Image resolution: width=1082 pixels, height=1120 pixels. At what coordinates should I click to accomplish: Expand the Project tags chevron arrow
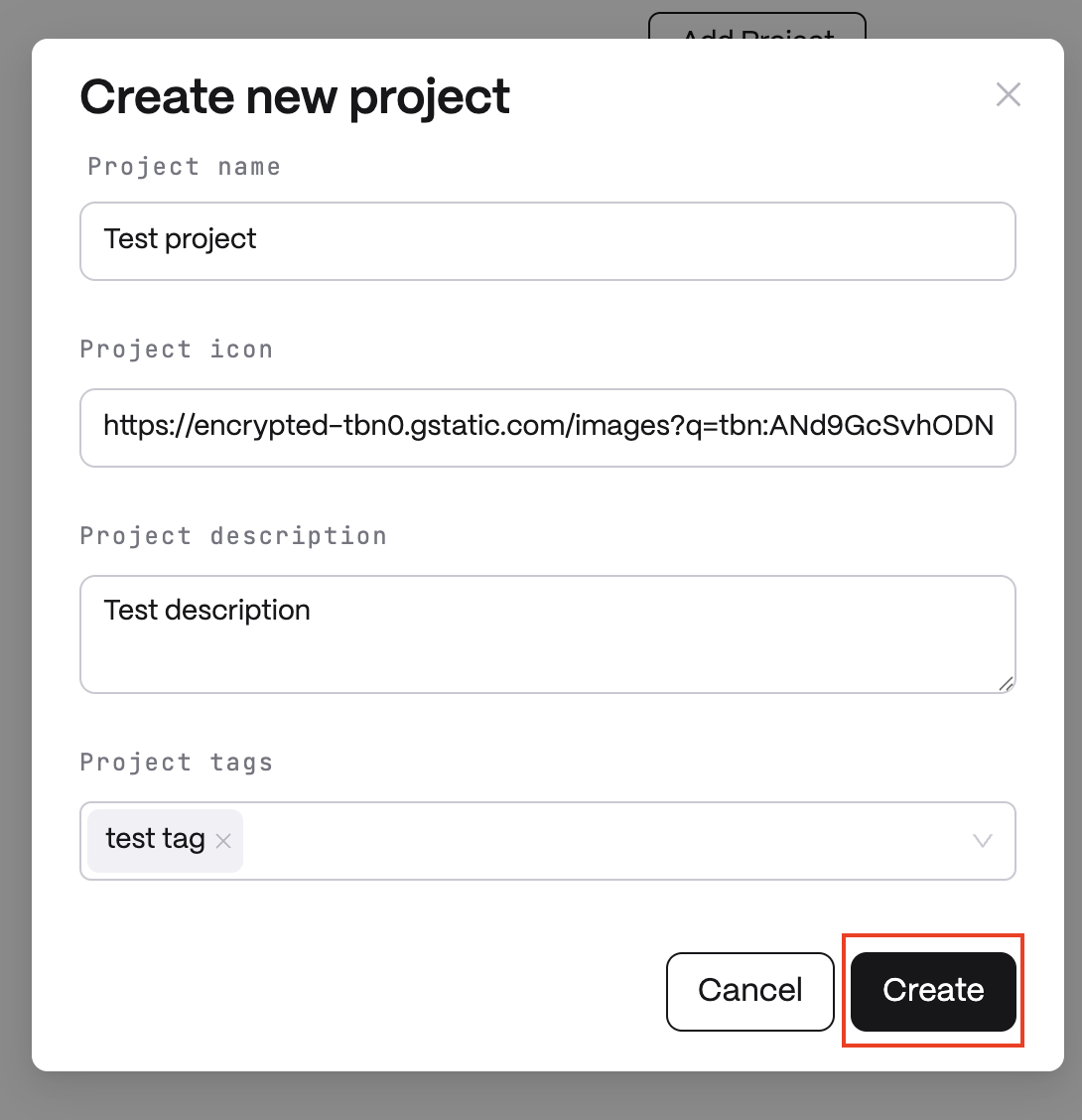[982, 841]
